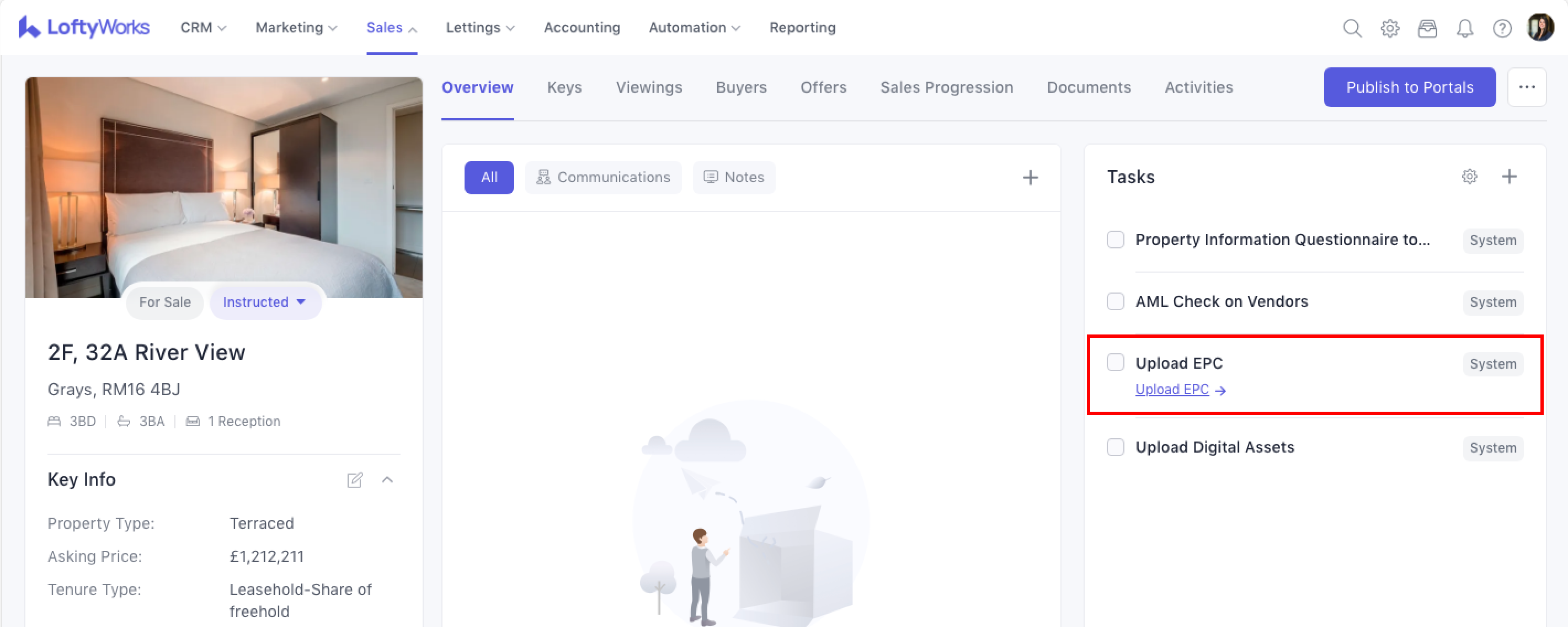1568x627 pixels.
Task: Check the AML Check on Vendors task
Action: point(1115,301)
